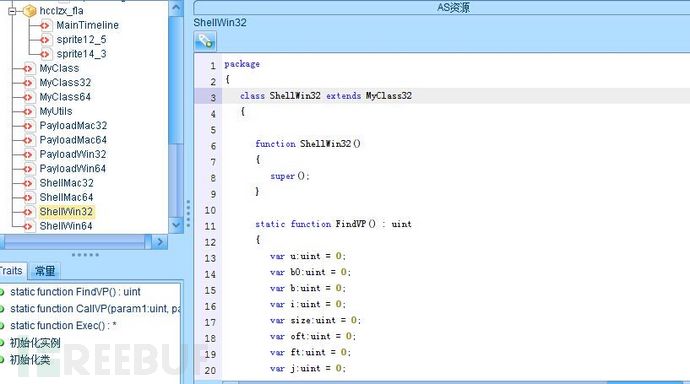Click the vertical panel splitter dots
Viewport: 690px width, 384px height.
click(188, 214)
